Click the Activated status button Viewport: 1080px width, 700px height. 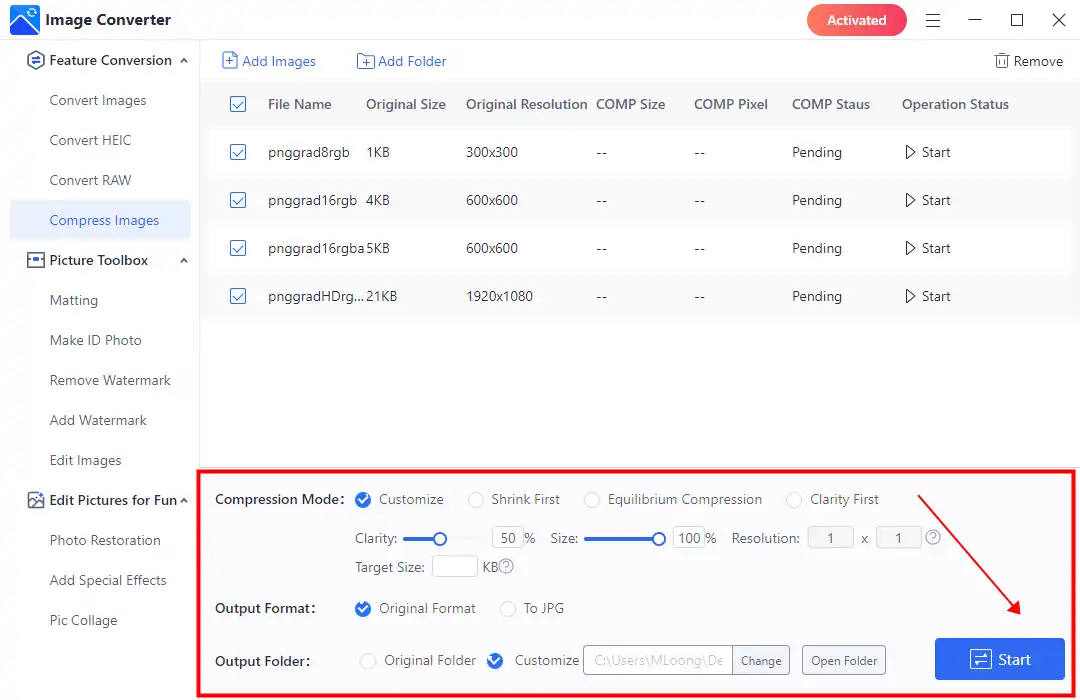857,20
